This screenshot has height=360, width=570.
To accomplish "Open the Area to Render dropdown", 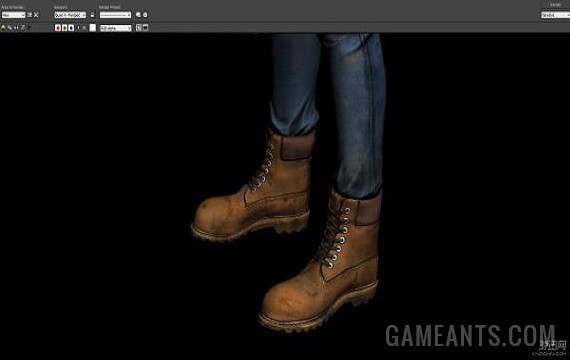I will 13,15.
